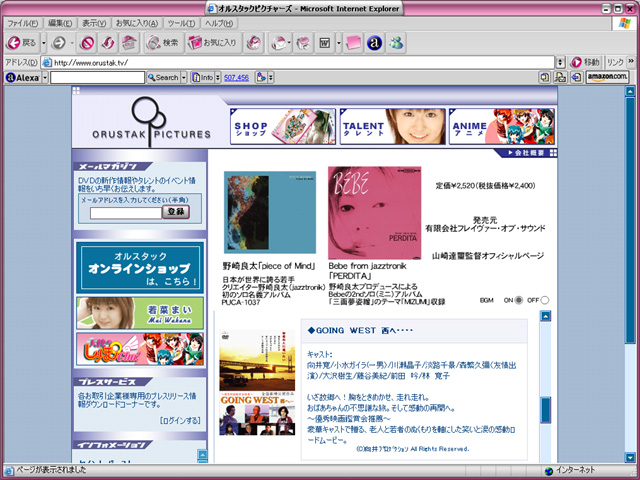Click the Home page toolbar icon

(130, 43)
